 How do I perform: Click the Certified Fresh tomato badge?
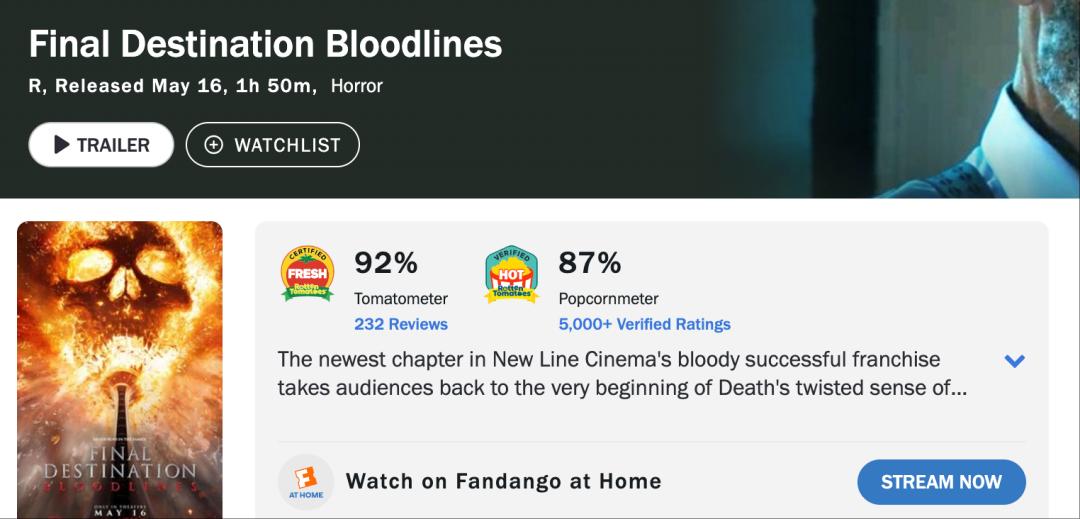(307, 273)
